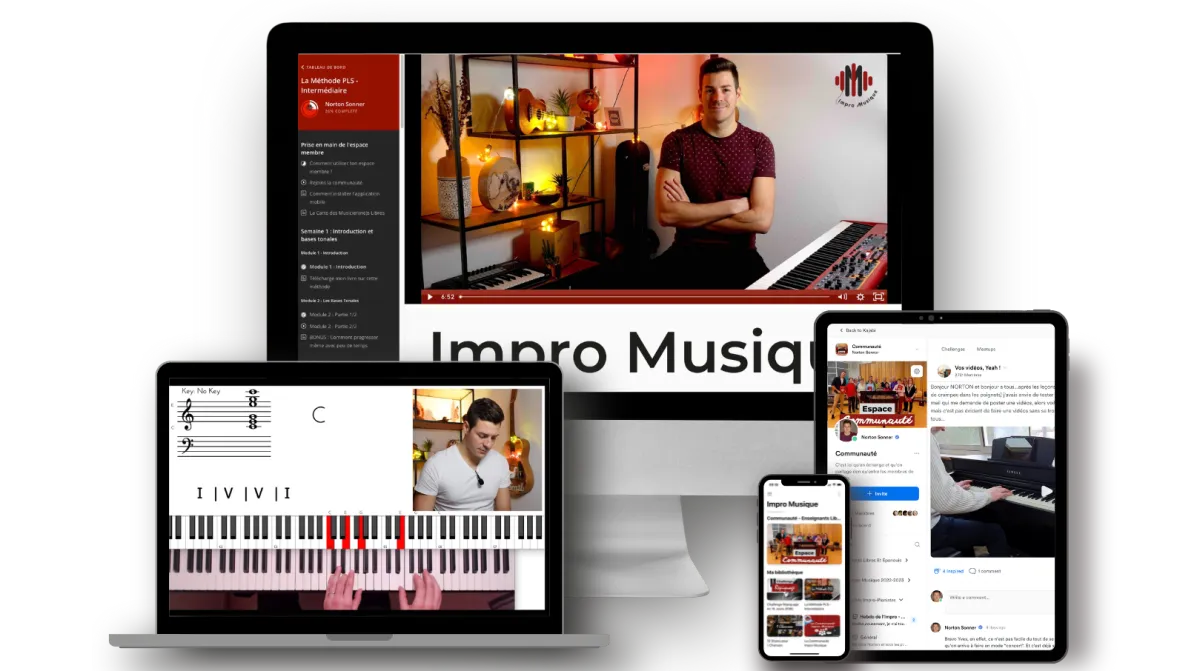
Task: Open lesson Comment installer l'application mobile
Action: tap(343, 197)
